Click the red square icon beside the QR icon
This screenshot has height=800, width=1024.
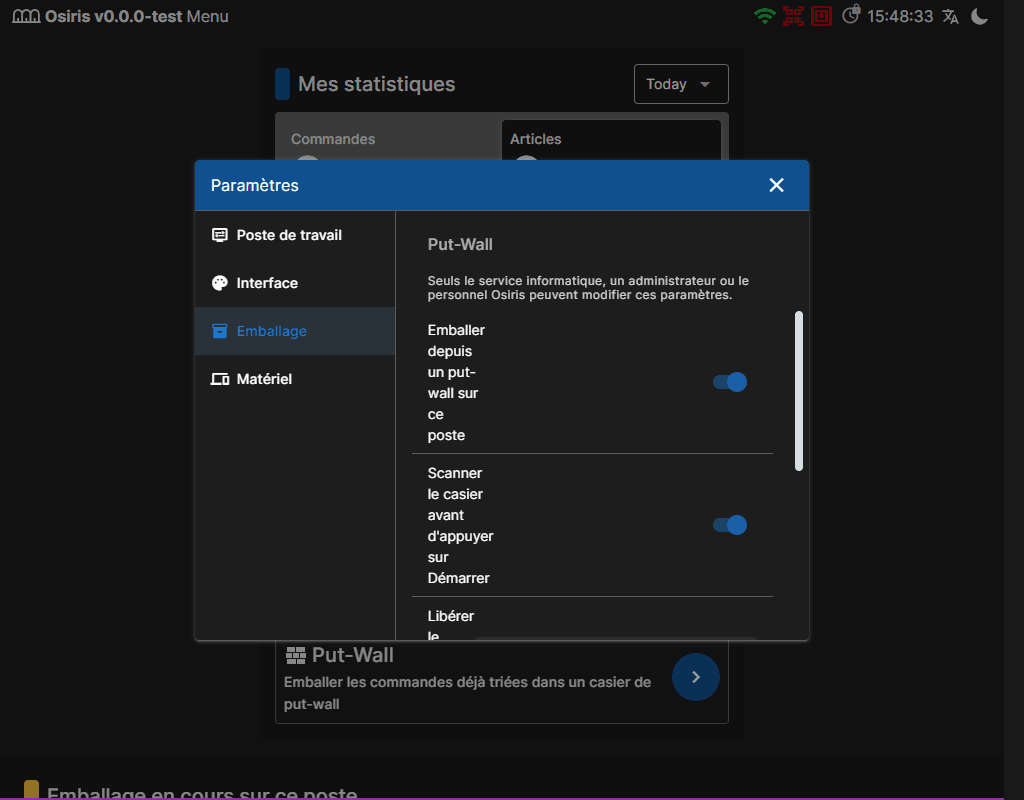(x=821, y=16)
